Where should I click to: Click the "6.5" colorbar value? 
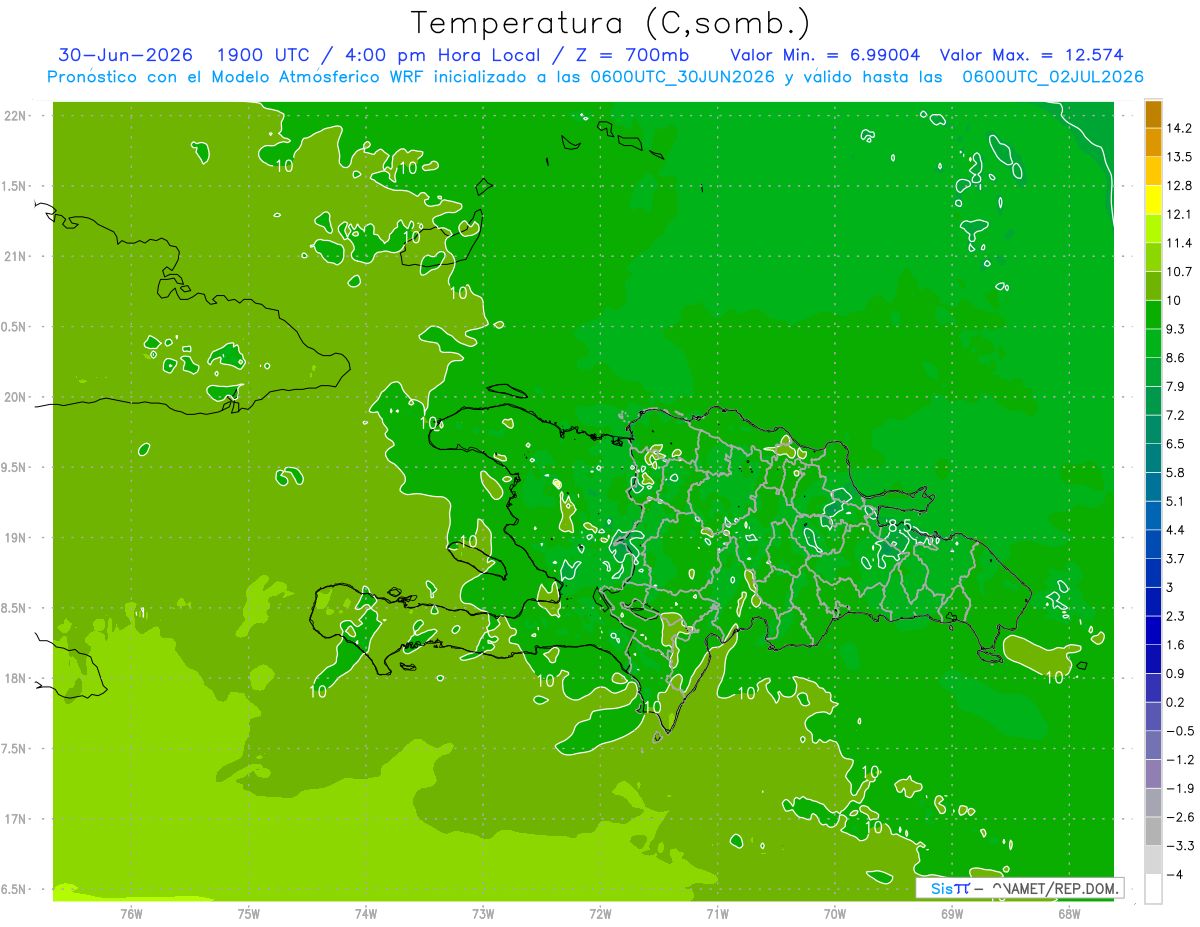click(1177, 444)
